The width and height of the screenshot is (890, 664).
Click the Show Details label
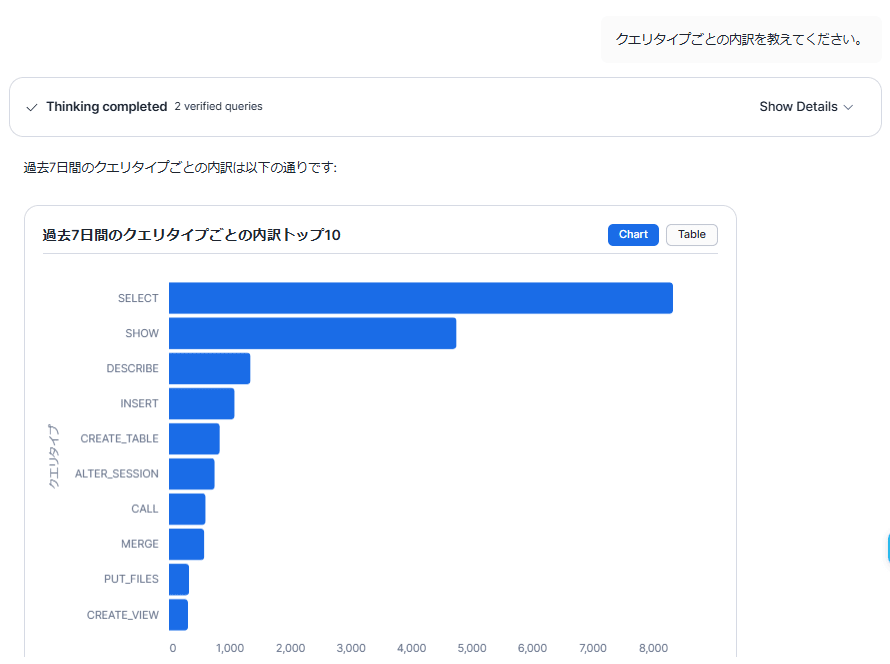[x=797, y=107]
